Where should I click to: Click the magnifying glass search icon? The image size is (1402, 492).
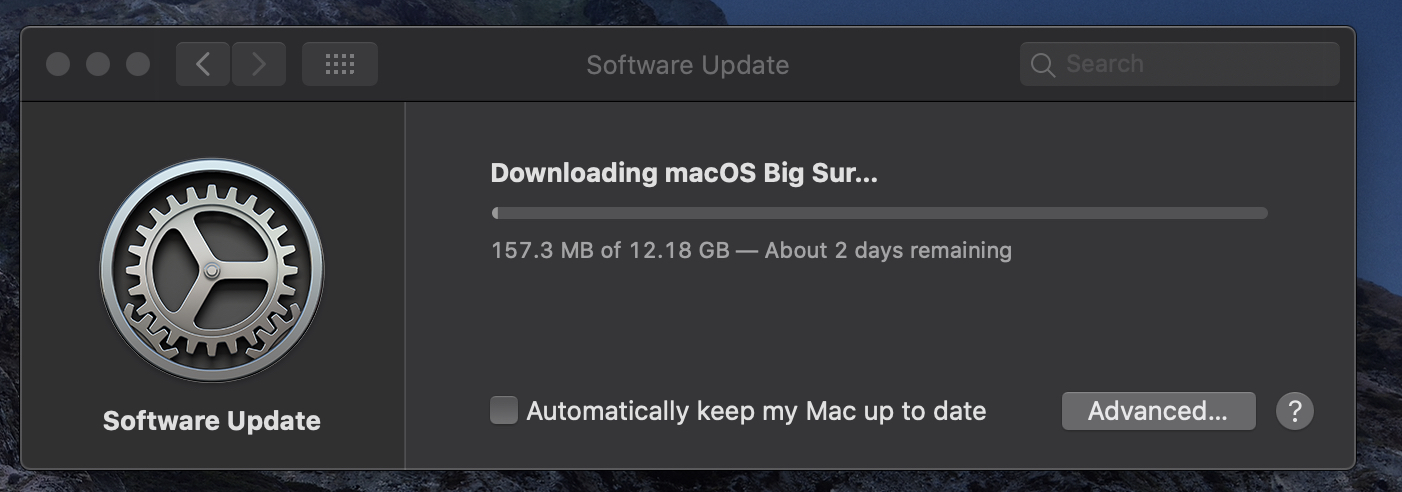point(1043,65)
